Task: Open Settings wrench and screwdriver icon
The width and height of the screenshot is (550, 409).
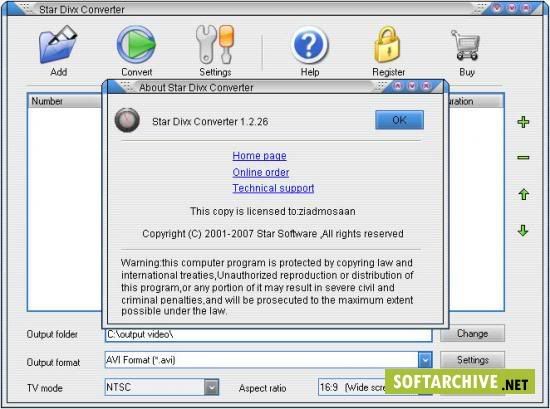Action: pos(215,45)
